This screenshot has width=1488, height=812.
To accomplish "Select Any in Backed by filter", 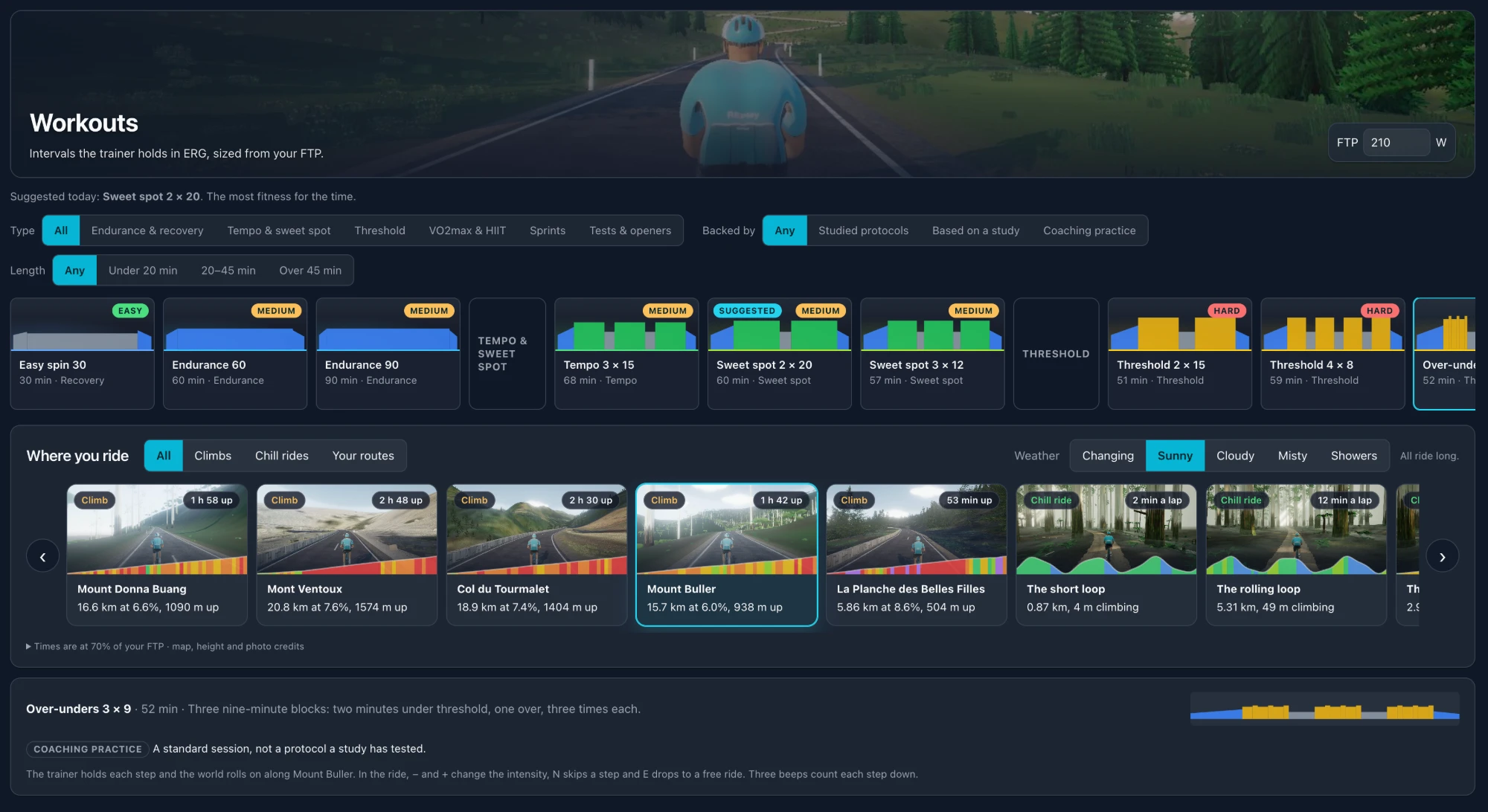I will coord(784,231).
